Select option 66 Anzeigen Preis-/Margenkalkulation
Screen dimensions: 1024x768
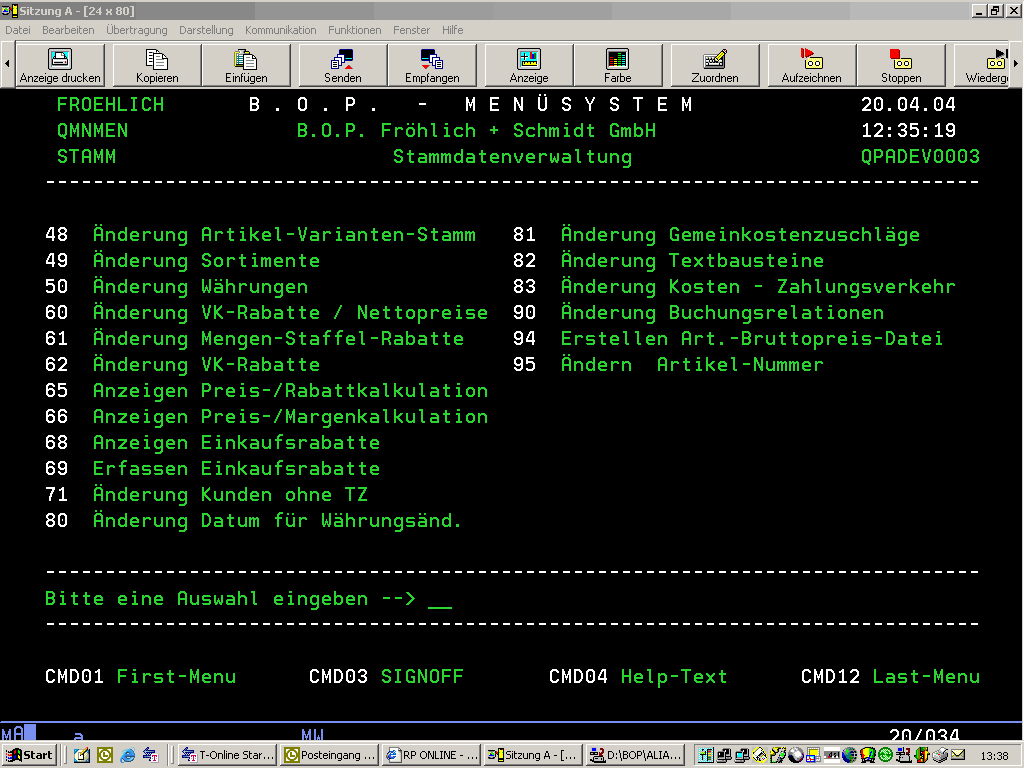(x=266, y=417)
